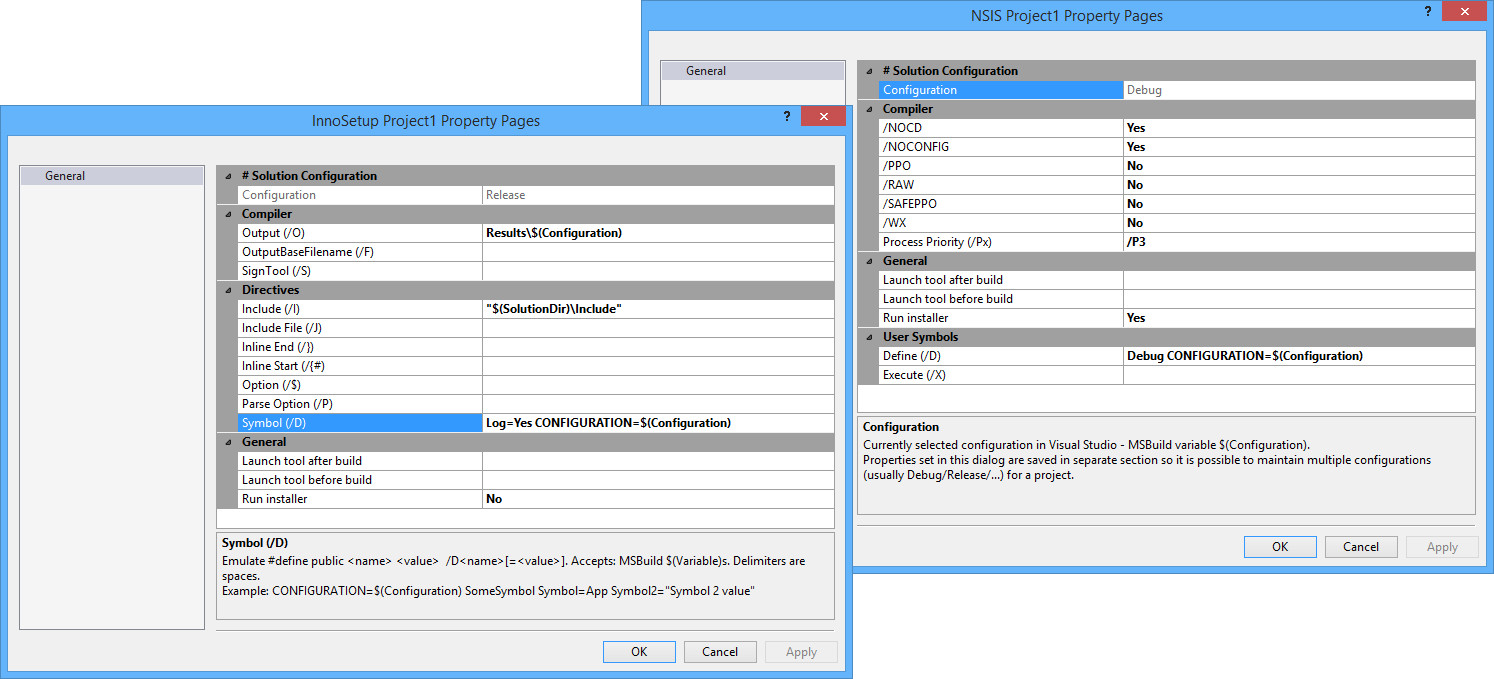
Task: Collapse the General section in NSIS grid
Action: (x=868, y=261)
